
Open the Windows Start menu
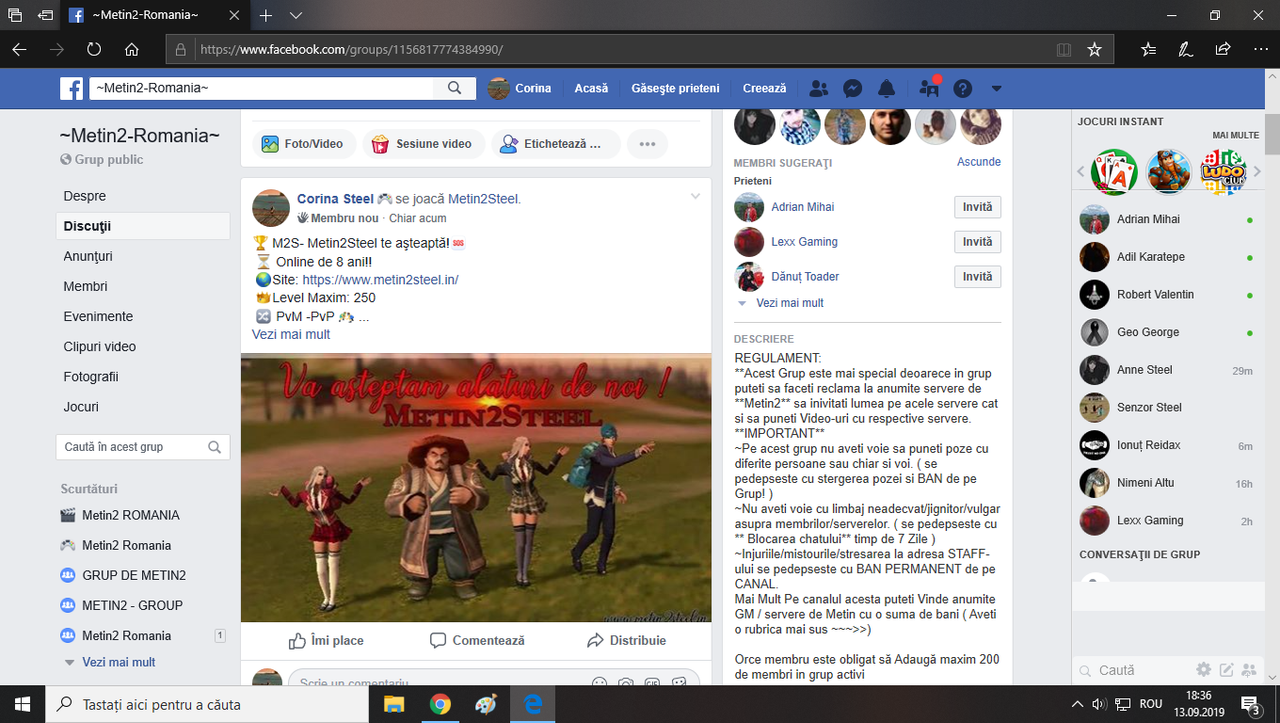point(23,704)
